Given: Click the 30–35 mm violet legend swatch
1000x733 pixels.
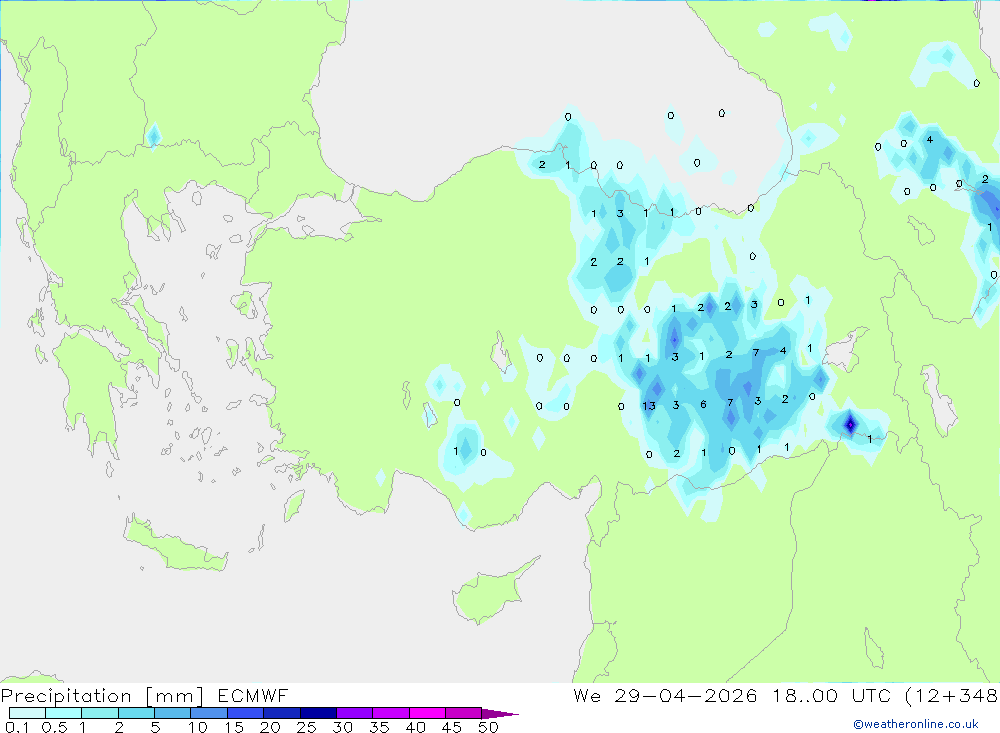Looking at the screenshot, I should click(355, 713).
